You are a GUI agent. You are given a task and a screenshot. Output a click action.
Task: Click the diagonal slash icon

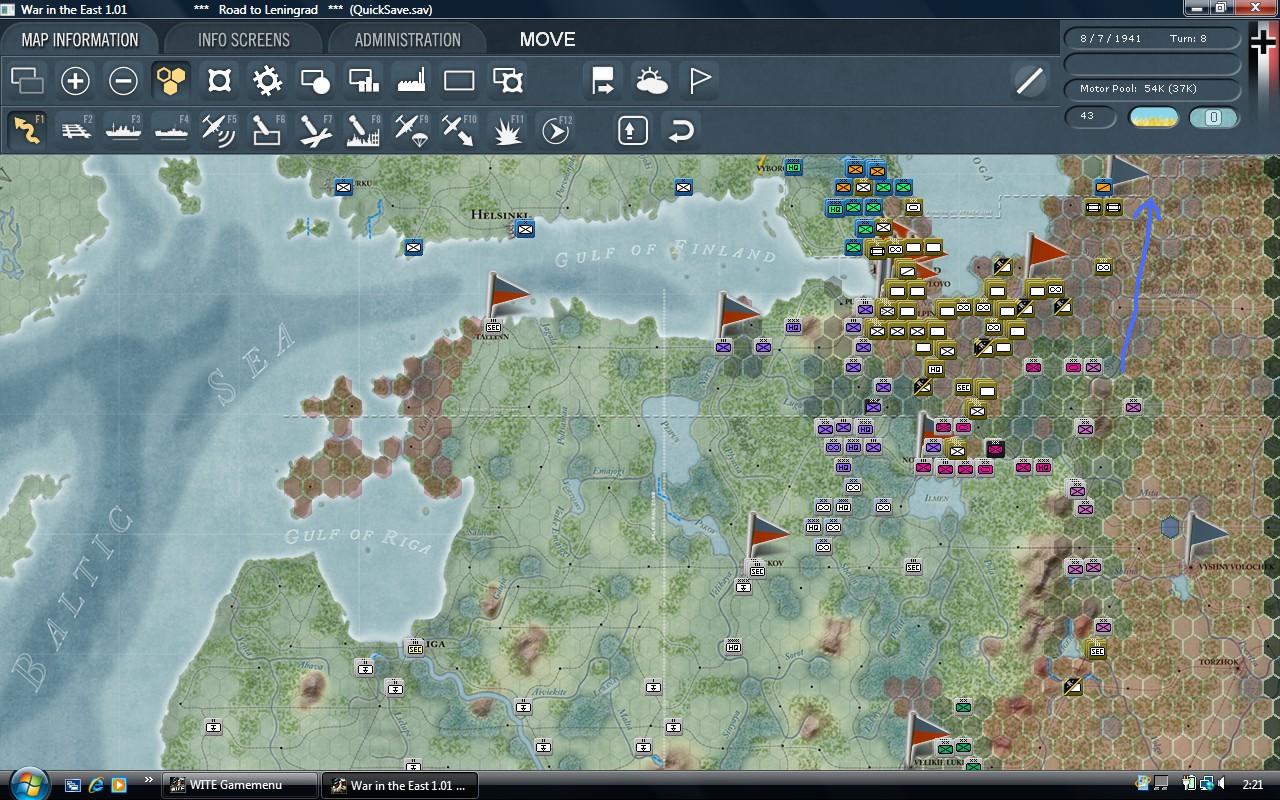[x=1029, y=80]
